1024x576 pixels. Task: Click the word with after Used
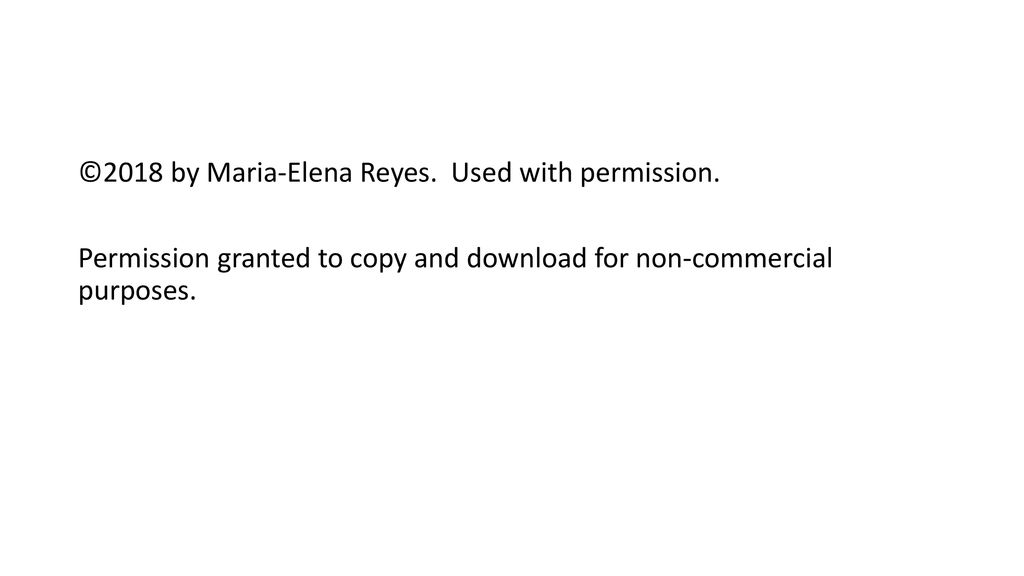click(x=546, y=173)
